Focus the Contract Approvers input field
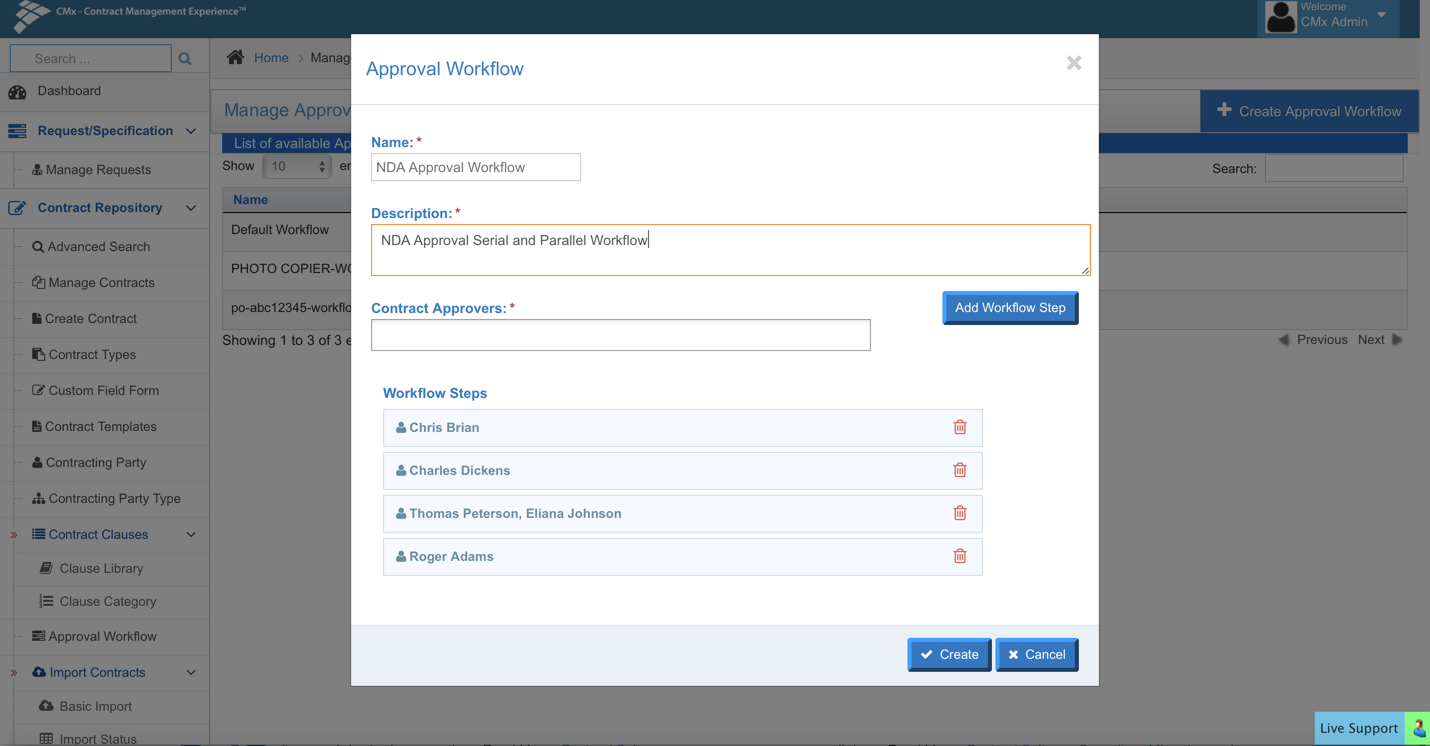 point(620,335)
